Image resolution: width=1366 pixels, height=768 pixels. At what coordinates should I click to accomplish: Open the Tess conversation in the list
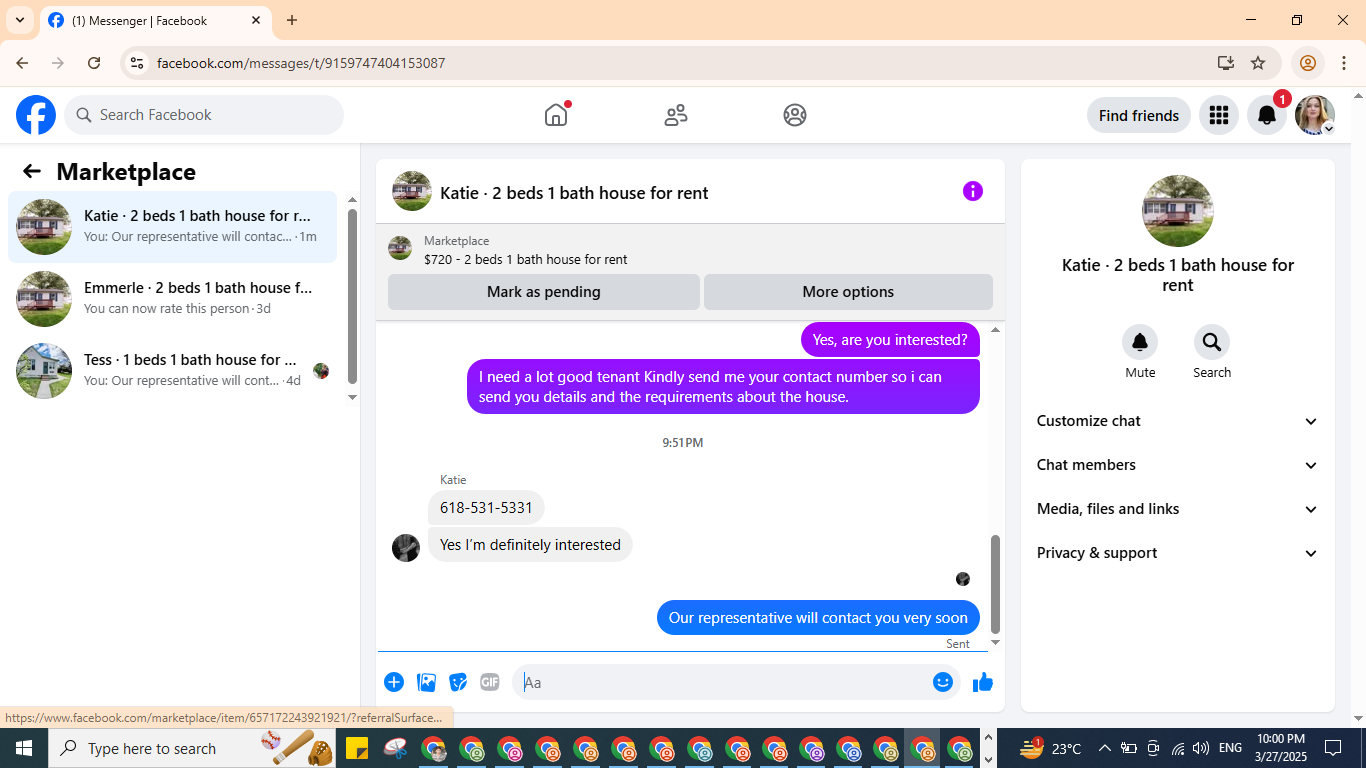pos(172,371)
